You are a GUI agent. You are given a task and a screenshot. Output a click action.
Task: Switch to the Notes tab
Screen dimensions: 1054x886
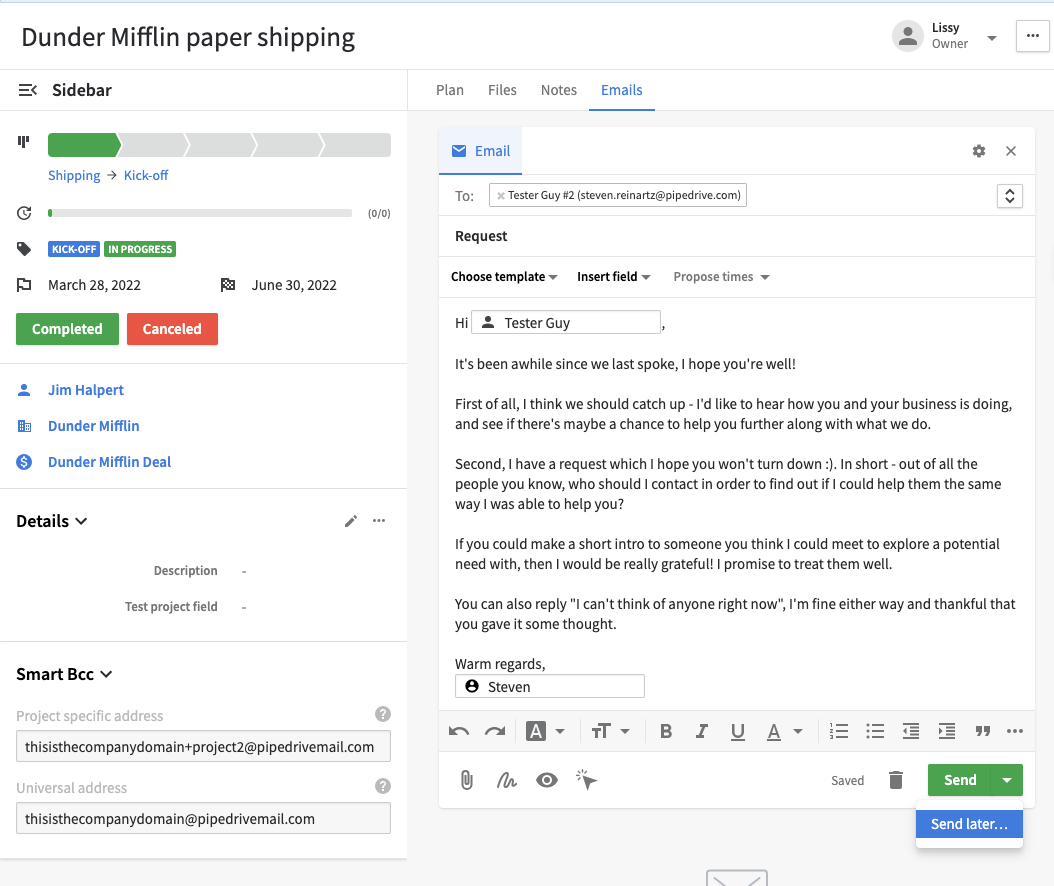pyautogui.click(x=558, y=90)
